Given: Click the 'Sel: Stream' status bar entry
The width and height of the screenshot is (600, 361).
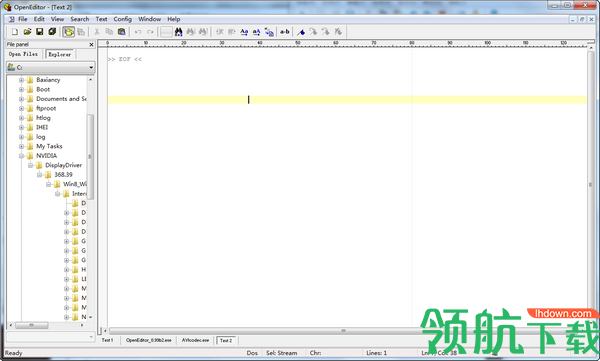Looking at the screenshot, I should coord(282,353).
